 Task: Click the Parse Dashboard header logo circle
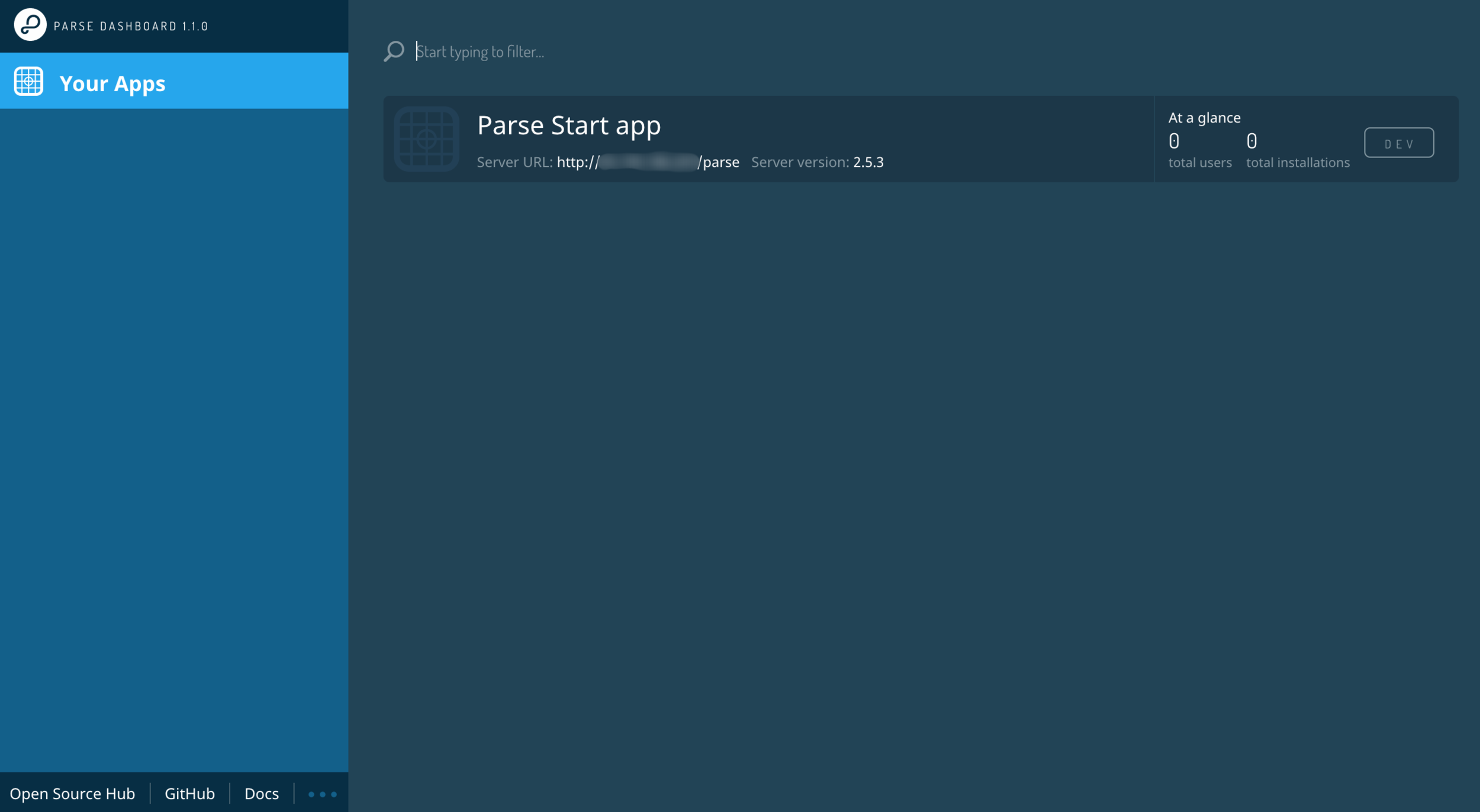(30, 24)
